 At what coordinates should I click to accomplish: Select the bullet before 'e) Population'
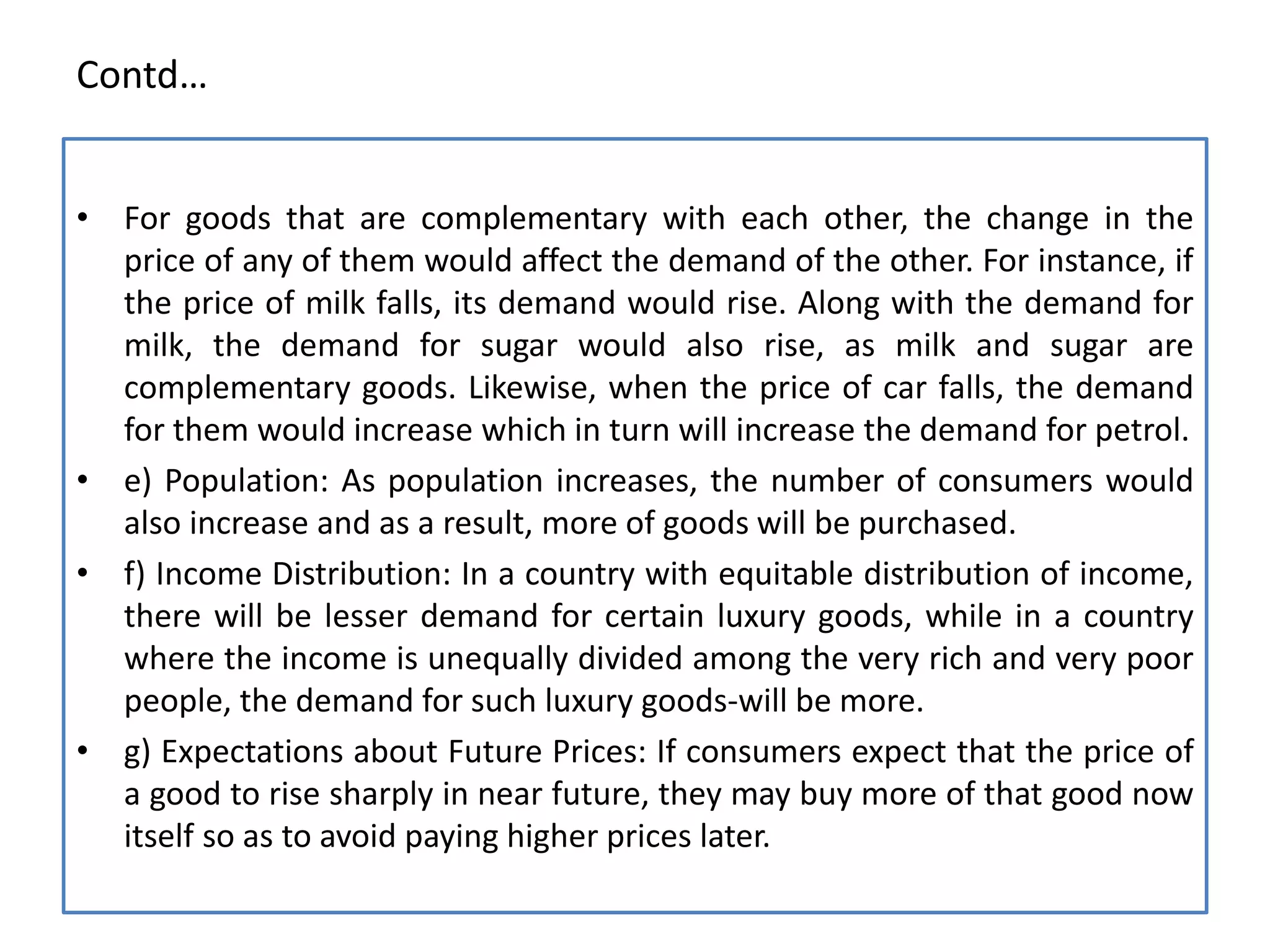point(83,480)
